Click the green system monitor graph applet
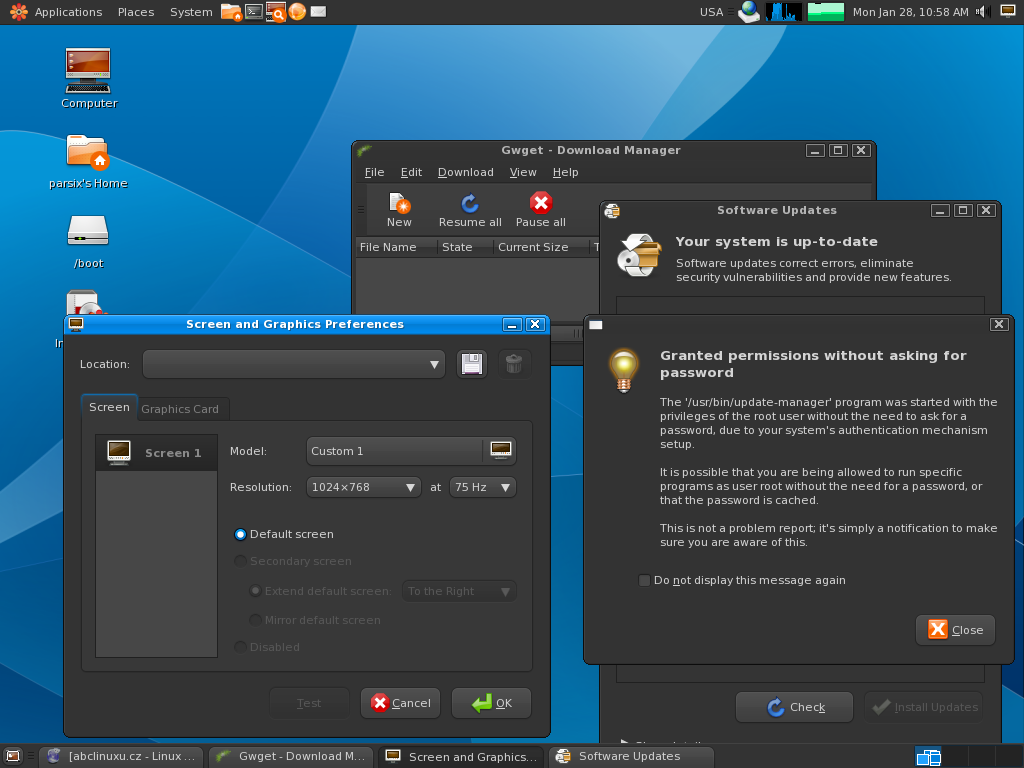1024x768 pixels. tap(825, 12)
